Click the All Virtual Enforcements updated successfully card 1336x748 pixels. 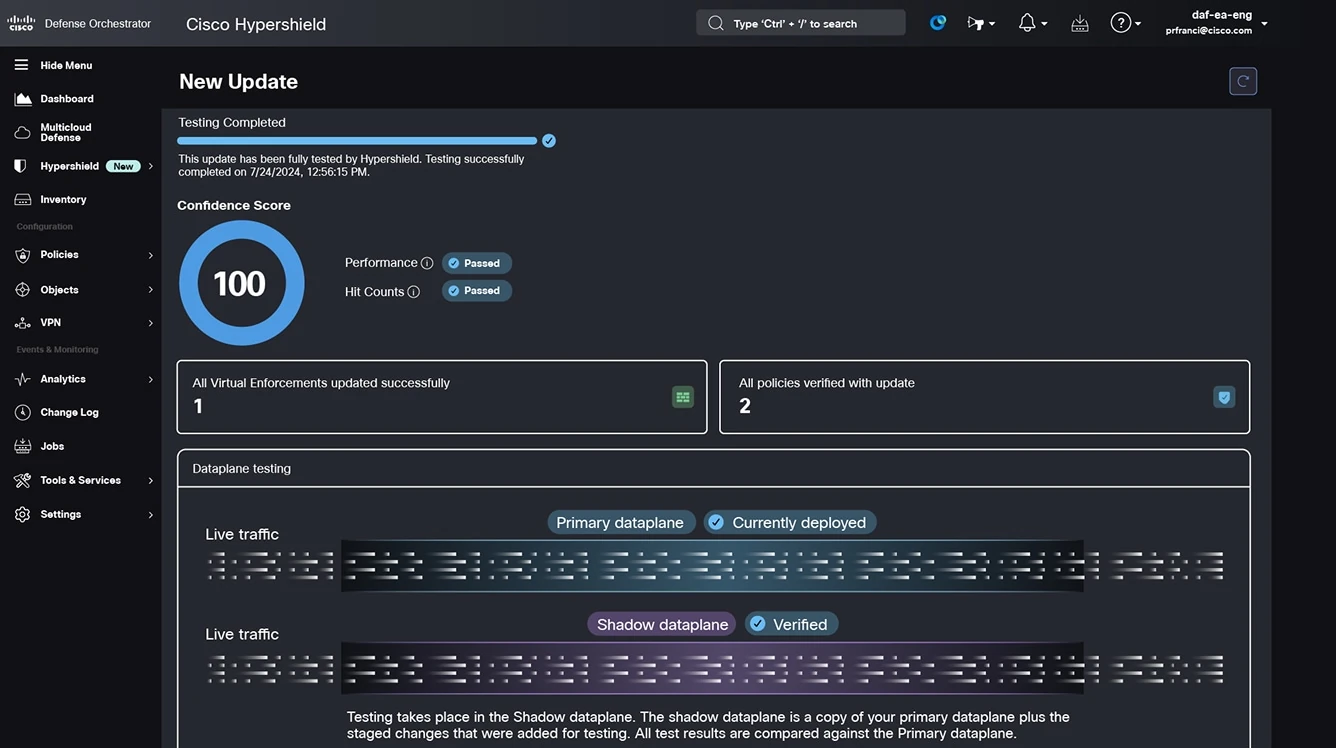tap(442, 397)
